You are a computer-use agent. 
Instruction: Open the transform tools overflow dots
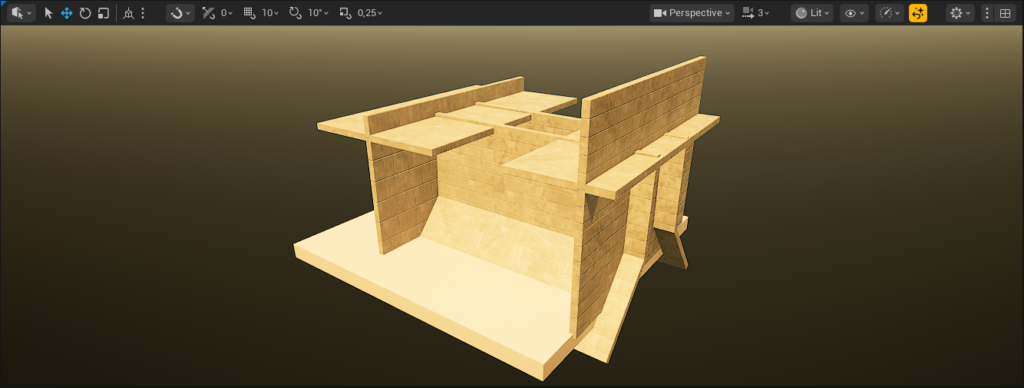coord(142,13)
